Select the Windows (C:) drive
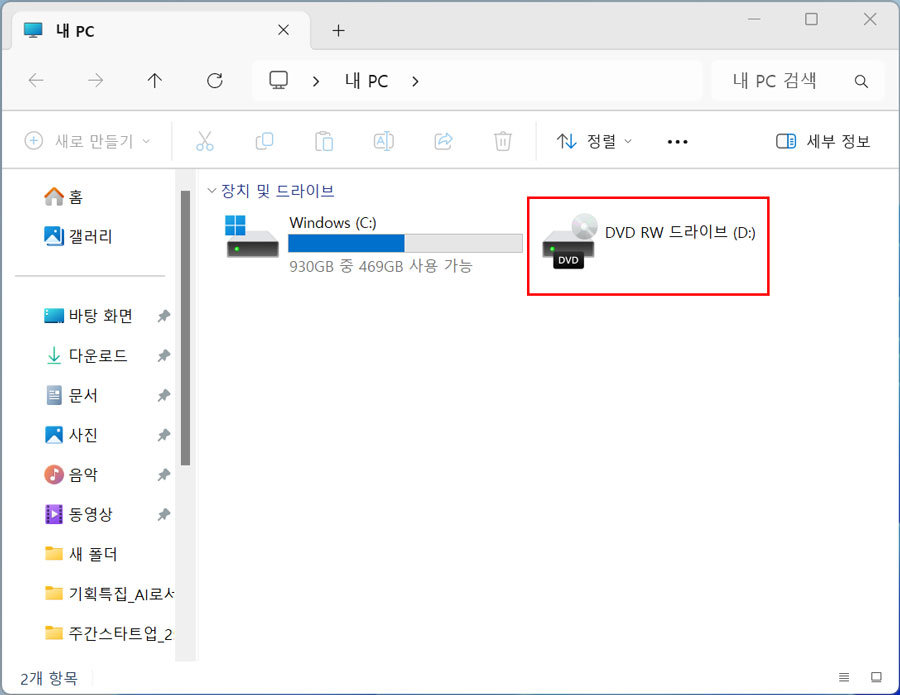Viewport: 900px width, 695px height. point(372,243)
